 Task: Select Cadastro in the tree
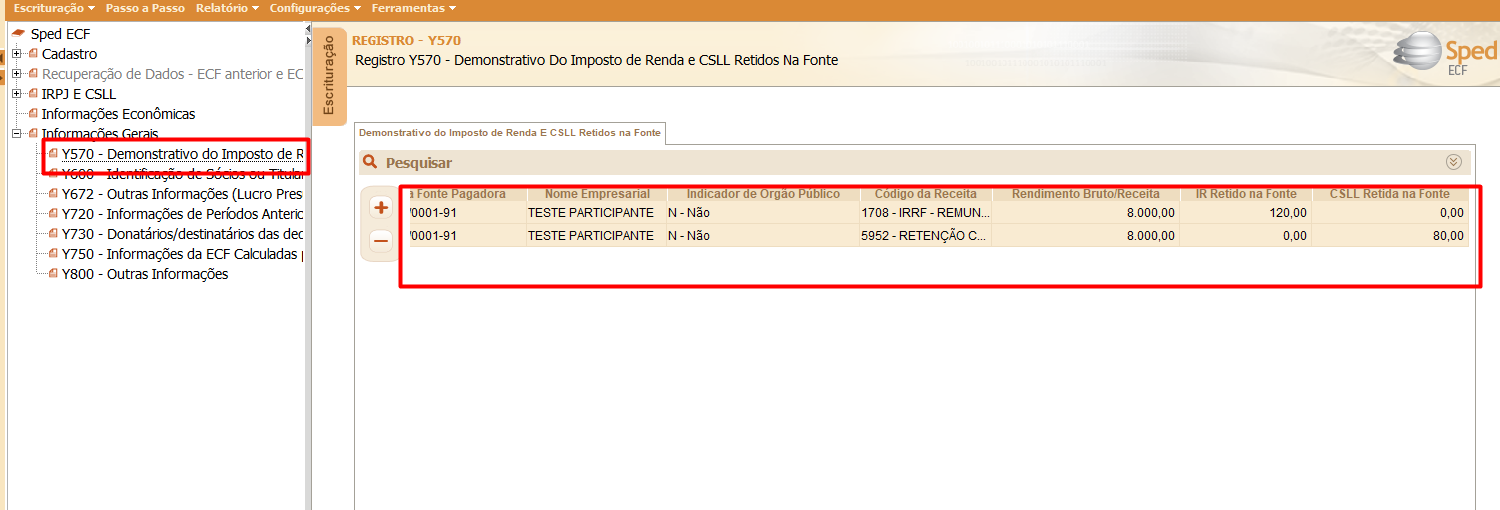(69, 54)
